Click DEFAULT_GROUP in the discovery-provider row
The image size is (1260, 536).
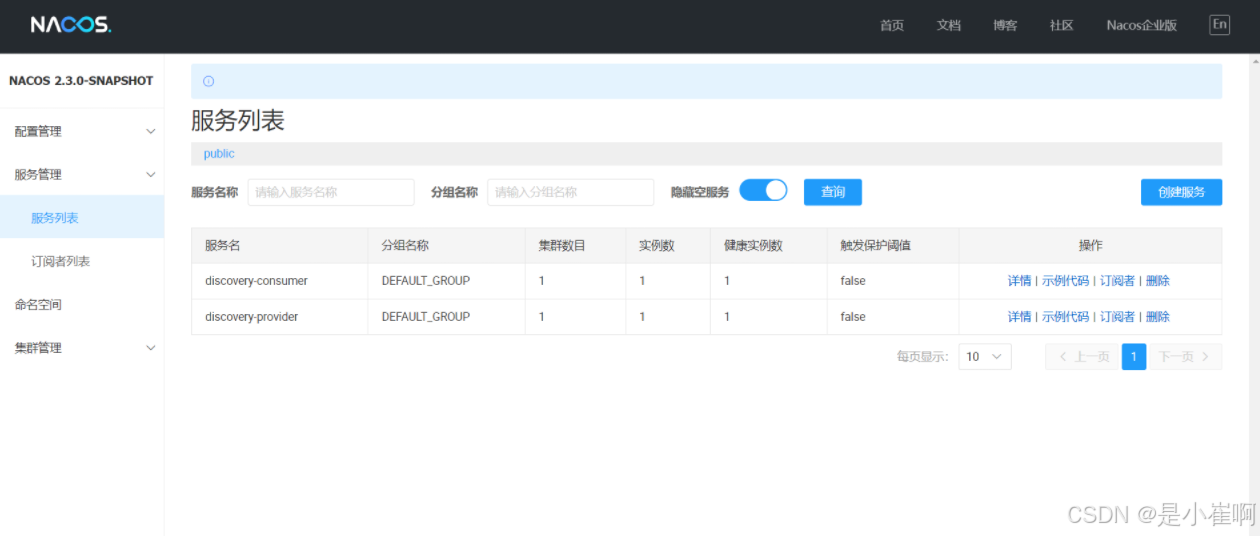425,317
